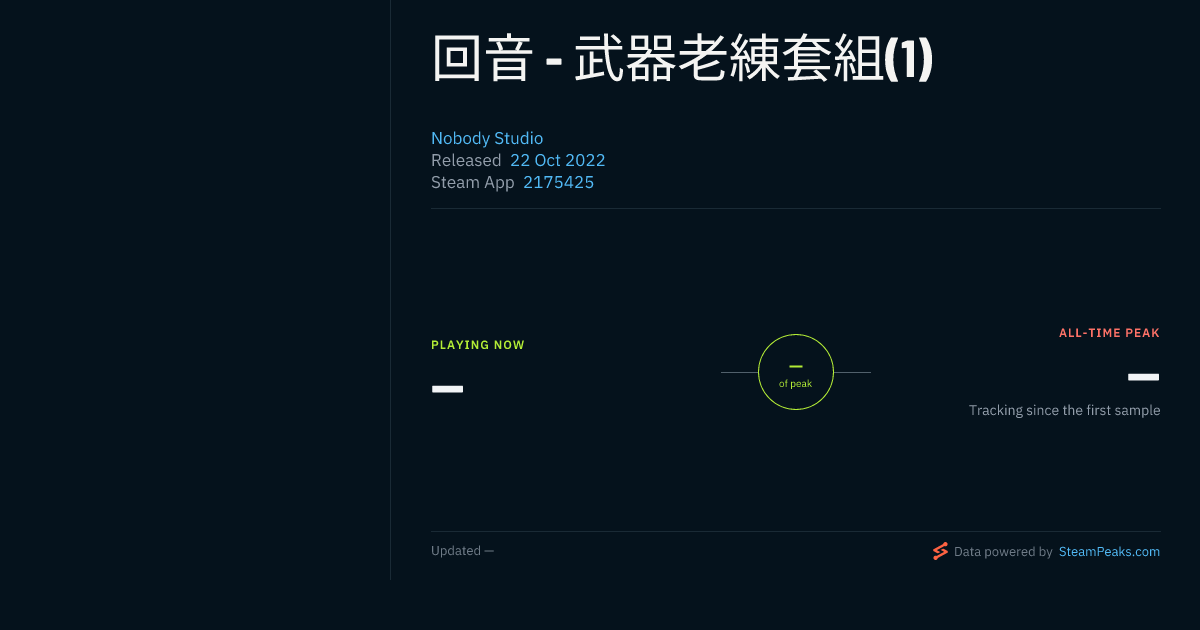
Task: Click the SteamPeaks logo icon
Action: tap(940, 551)
